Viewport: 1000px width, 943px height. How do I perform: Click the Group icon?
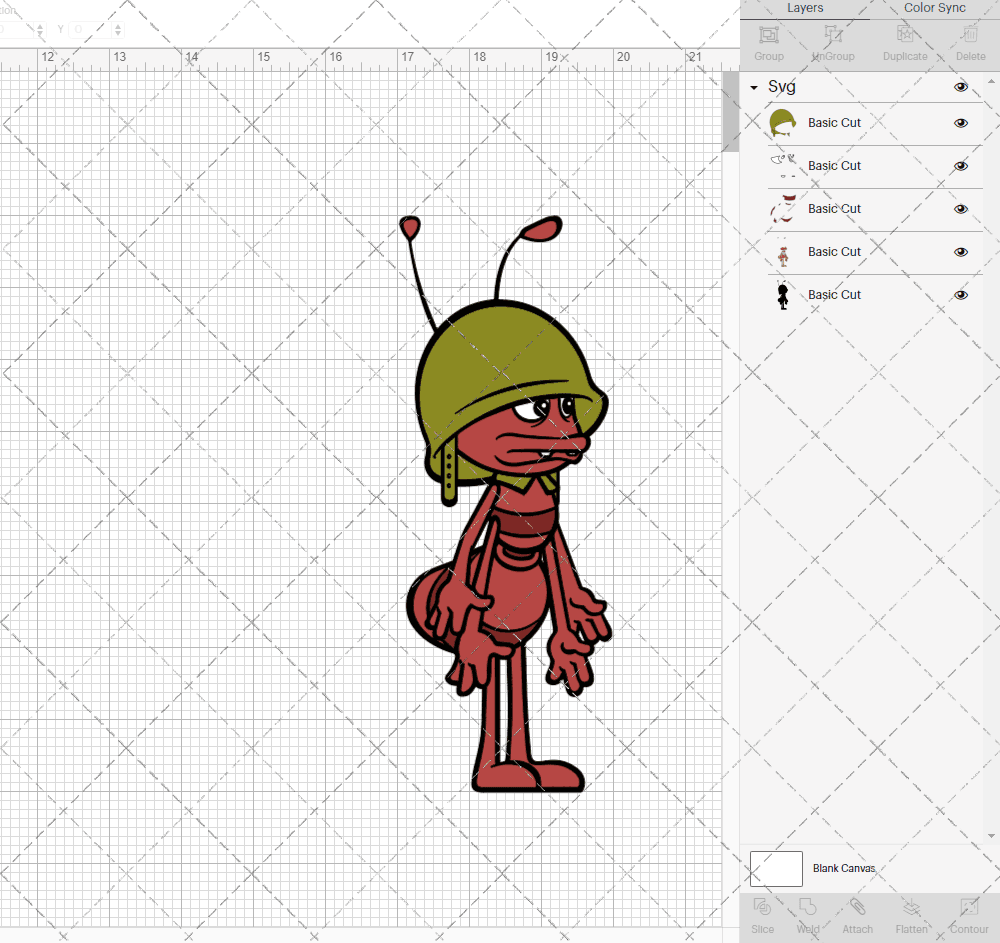click(769, 34)
